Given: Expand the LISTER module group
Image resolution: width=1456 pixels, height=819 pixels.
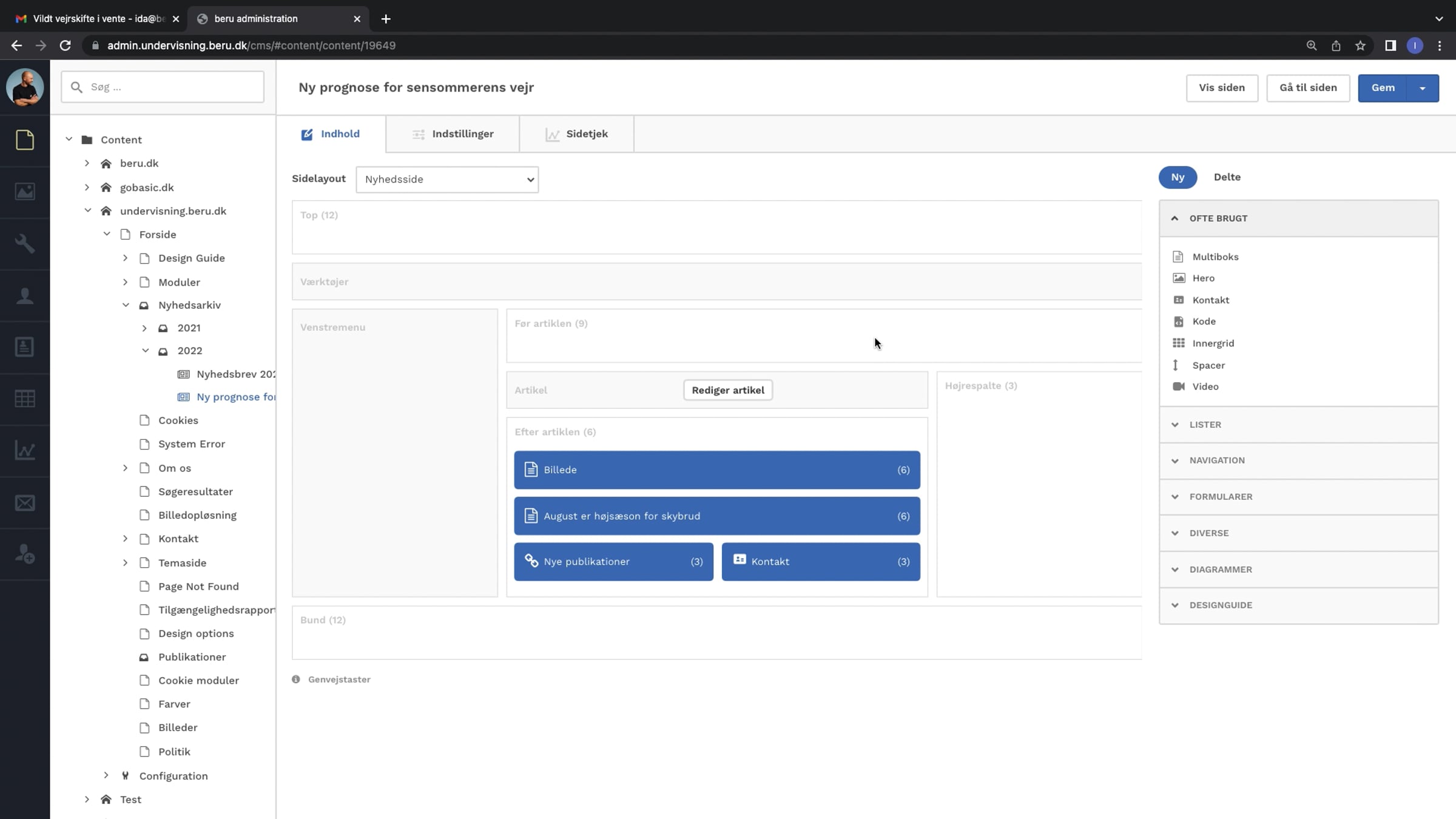Looking at the screenshot, I should click(1298, 425).
